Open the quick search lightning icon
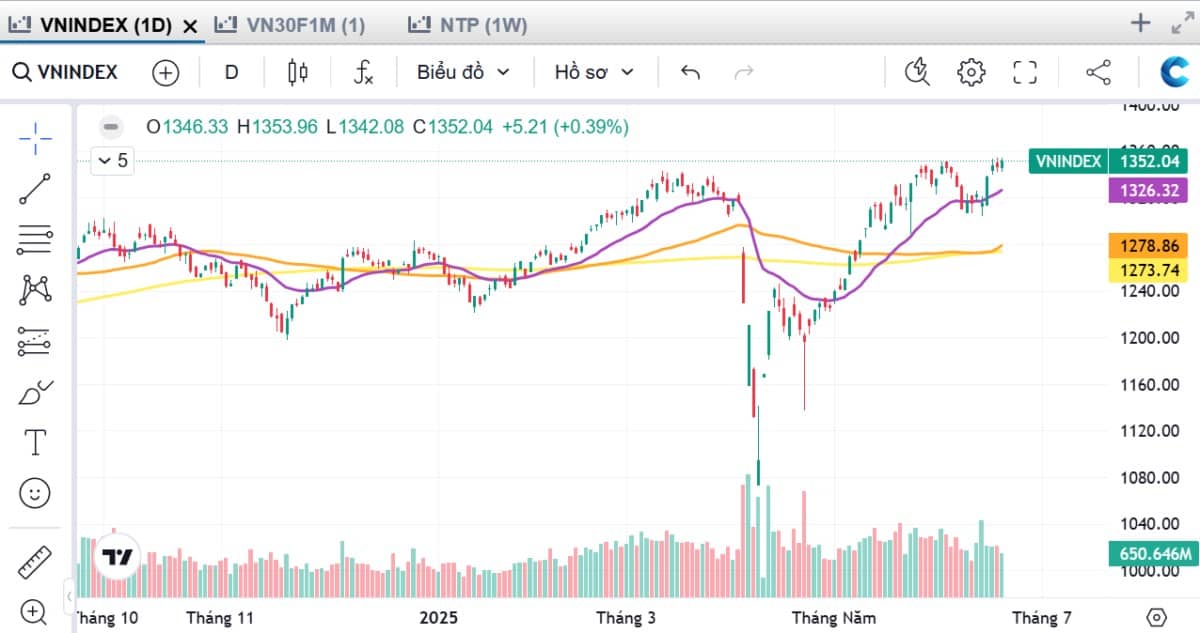The image size is (1200, 633). pyautogui.click(x=917, y=72)
